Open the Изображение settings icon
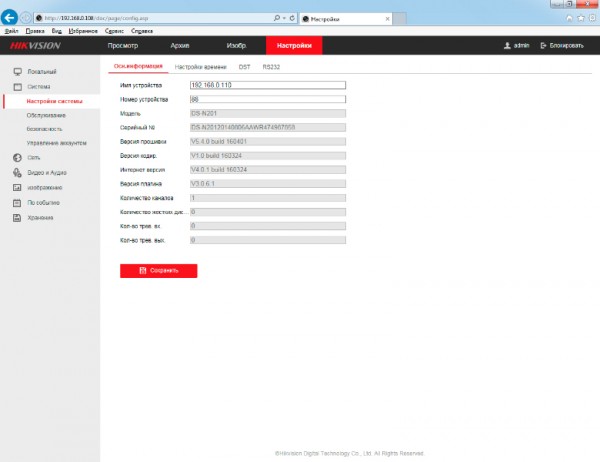 click(x=17, y=188)
